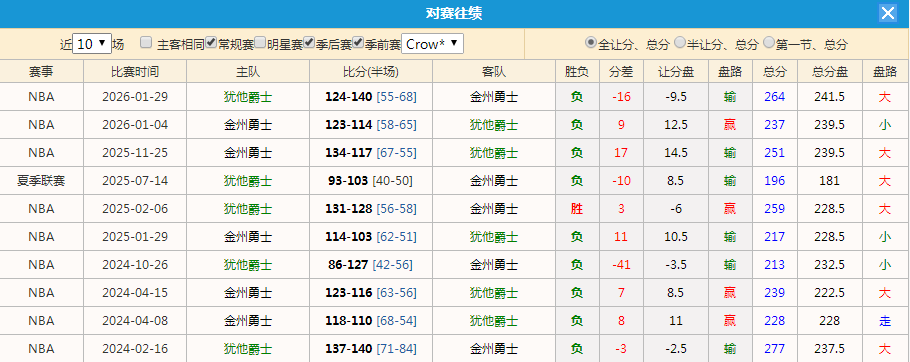Click the date 2024-04-15
Viewport: 910px width, 362px height.
(135, 293)
